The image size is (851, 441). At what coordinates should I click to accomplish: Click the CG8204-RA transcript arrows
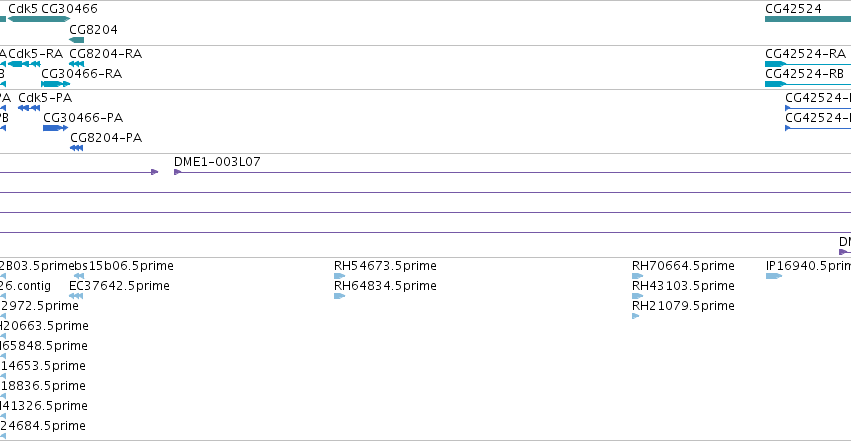point(77,64)
